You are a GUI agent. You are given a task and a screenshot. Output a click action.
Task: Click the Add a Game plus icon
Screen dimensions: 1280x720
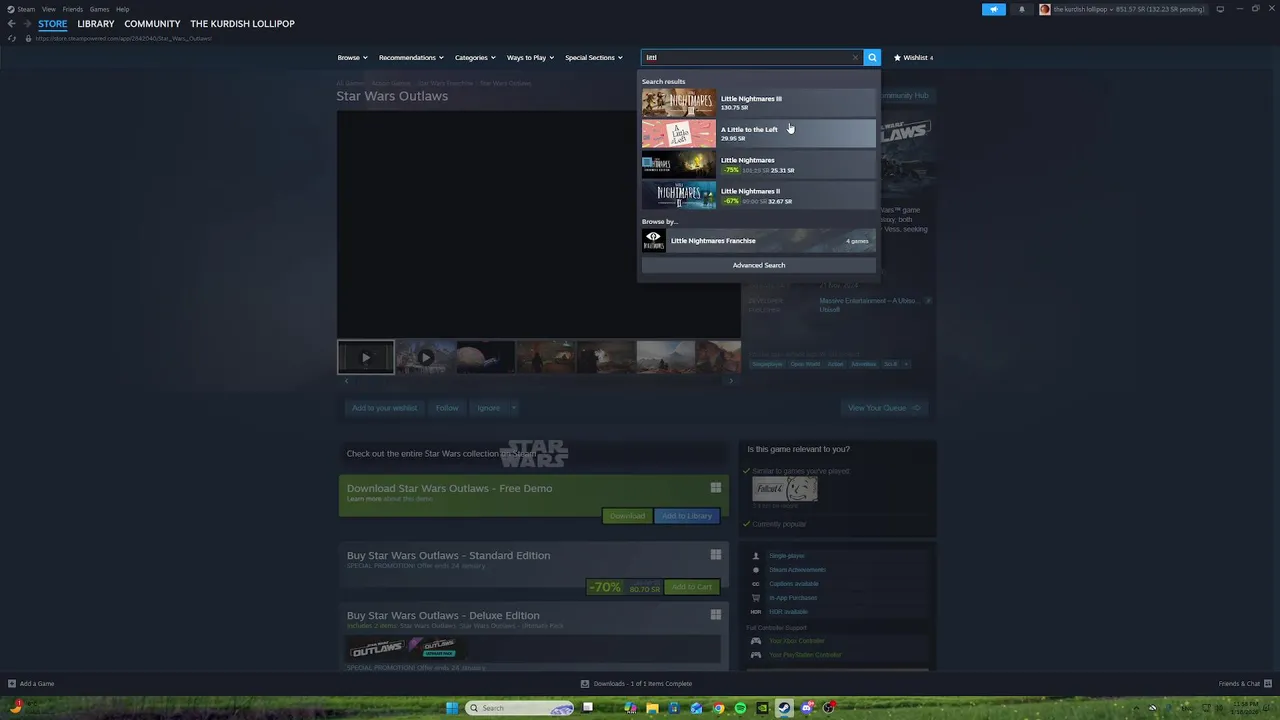pyautogui.click(x=12, y=684)
